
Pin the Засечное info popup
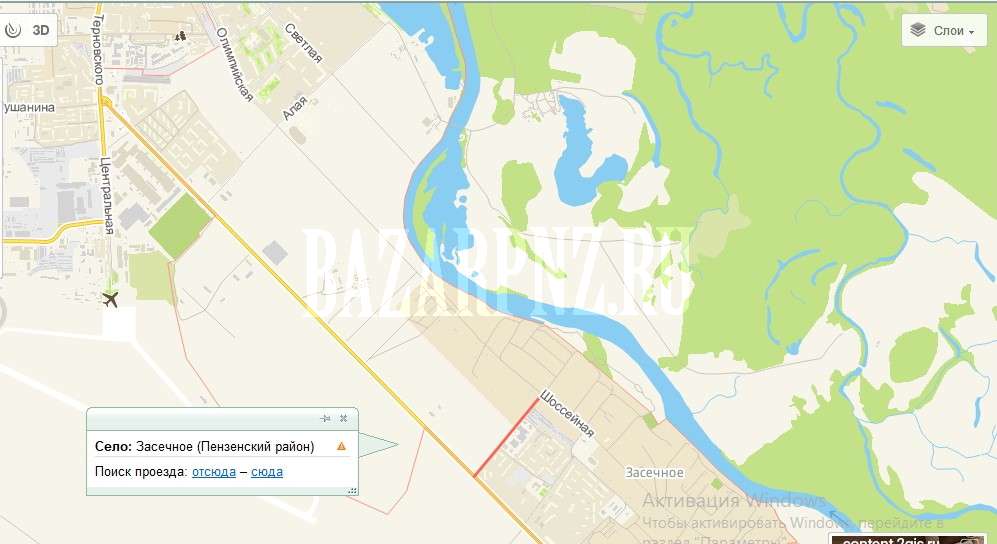(326, 418)
